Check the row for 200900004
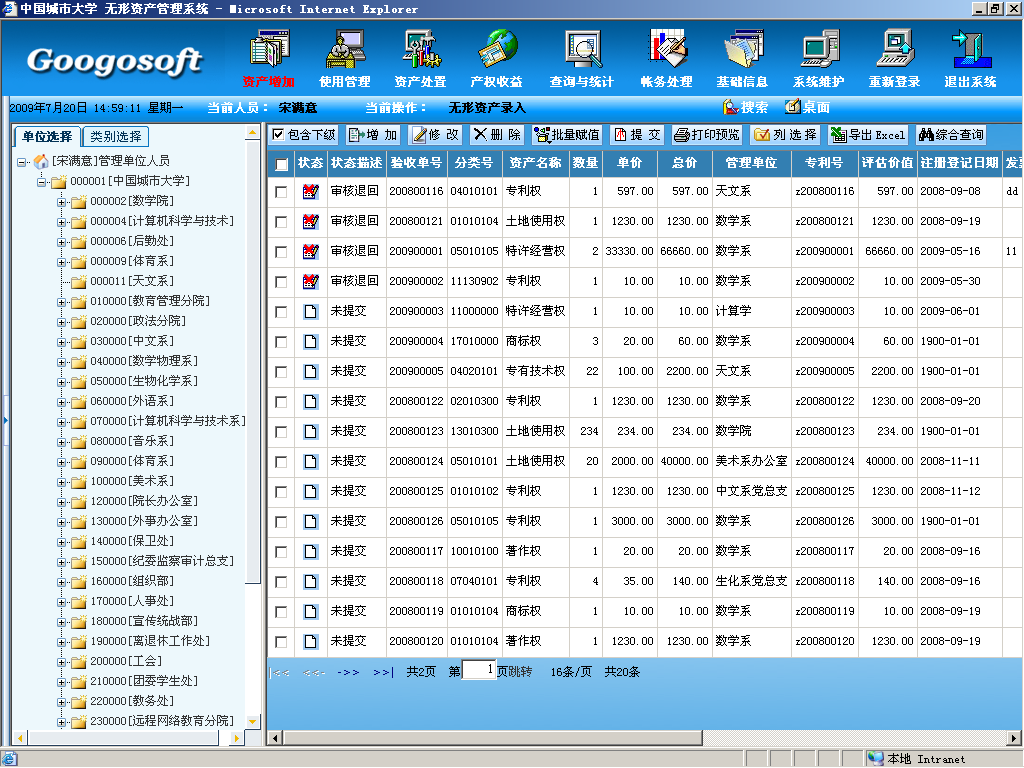Screen dimensions: 1024x768 pyautogui.click(x=281, y=342)
